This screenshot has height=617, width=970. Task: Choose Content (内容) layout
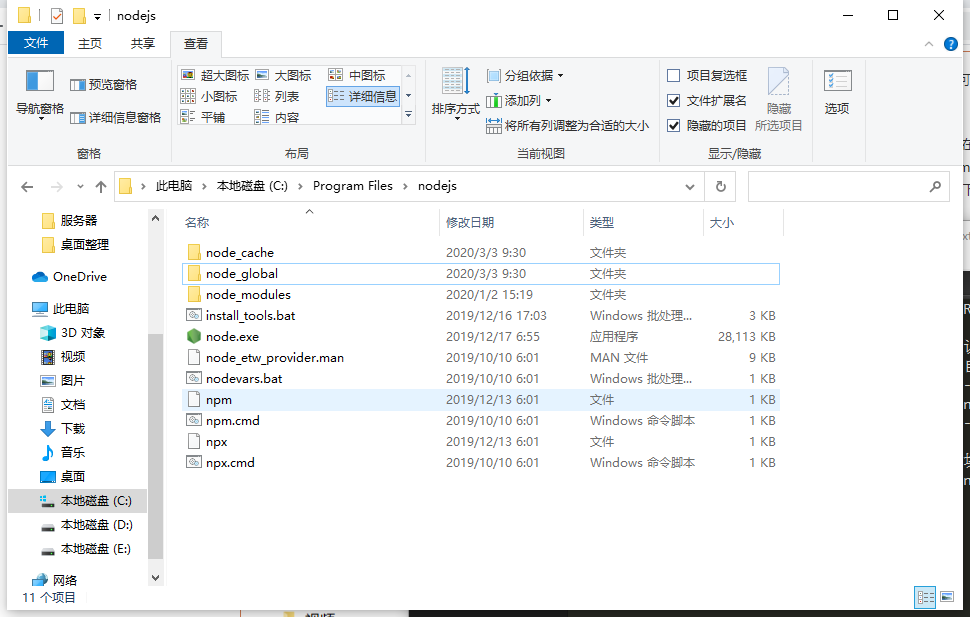[x=277, y=117]
